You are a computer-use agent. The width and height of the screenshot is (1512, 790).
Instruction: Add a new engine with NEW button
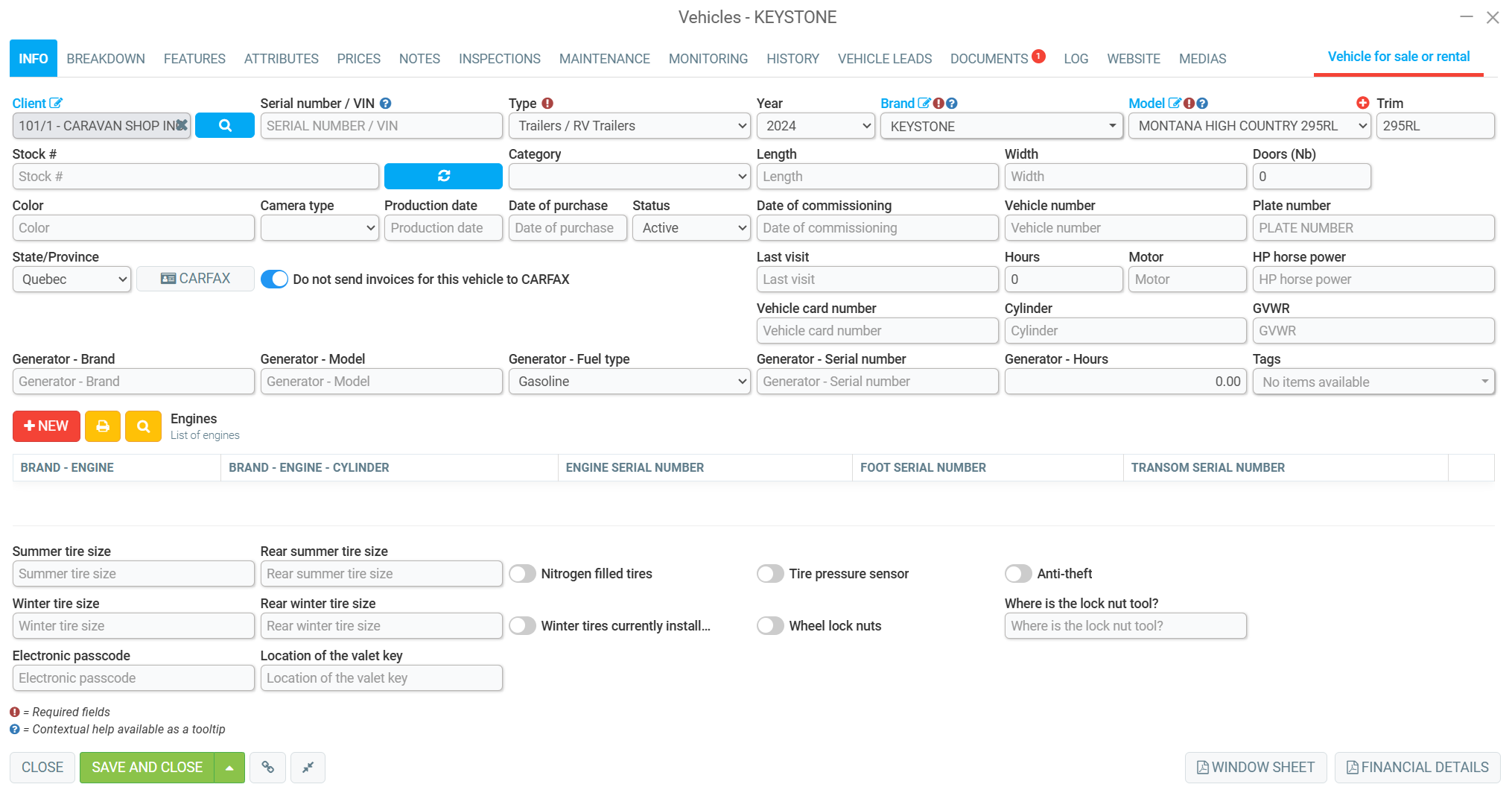pyautogui.click(x=46, y=426)
